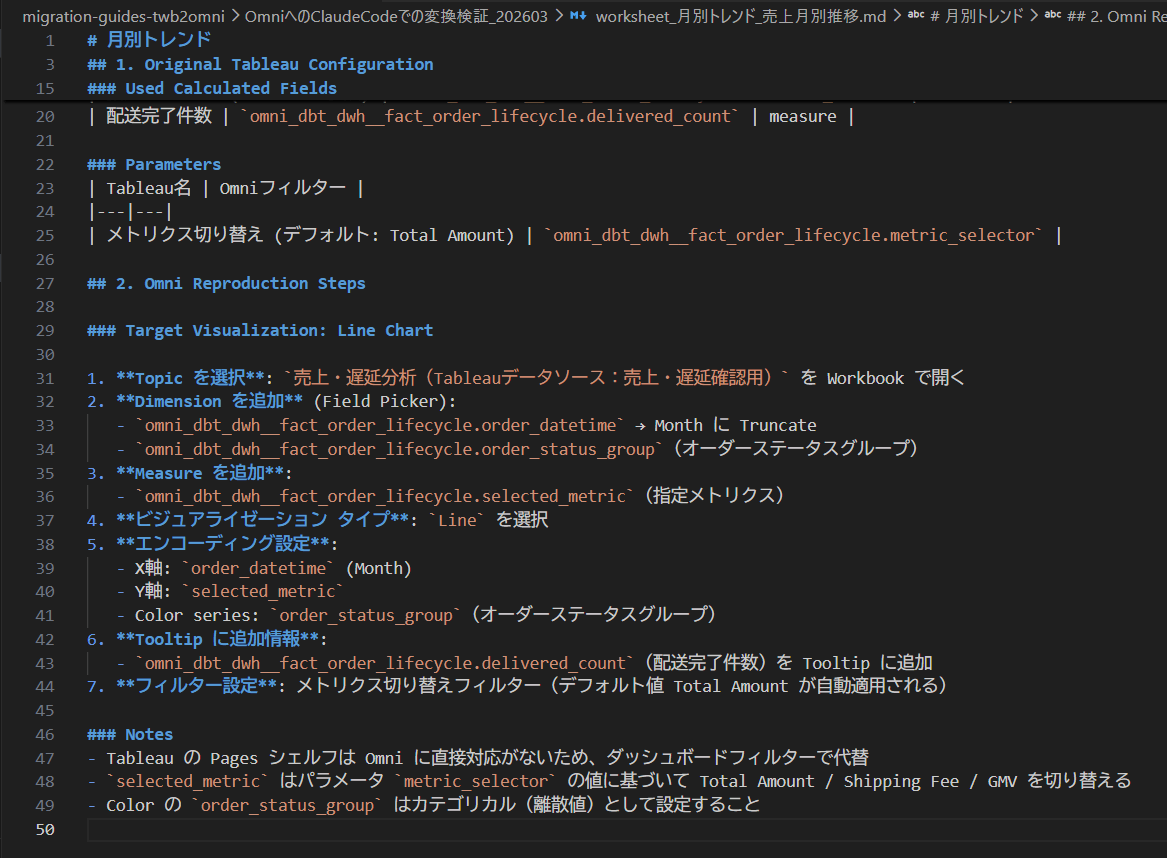Image resolution: width=1167 pixels, height=858 pixels.
Task: Select line number 44 in the gutter
Action: (x=45, y=687)
